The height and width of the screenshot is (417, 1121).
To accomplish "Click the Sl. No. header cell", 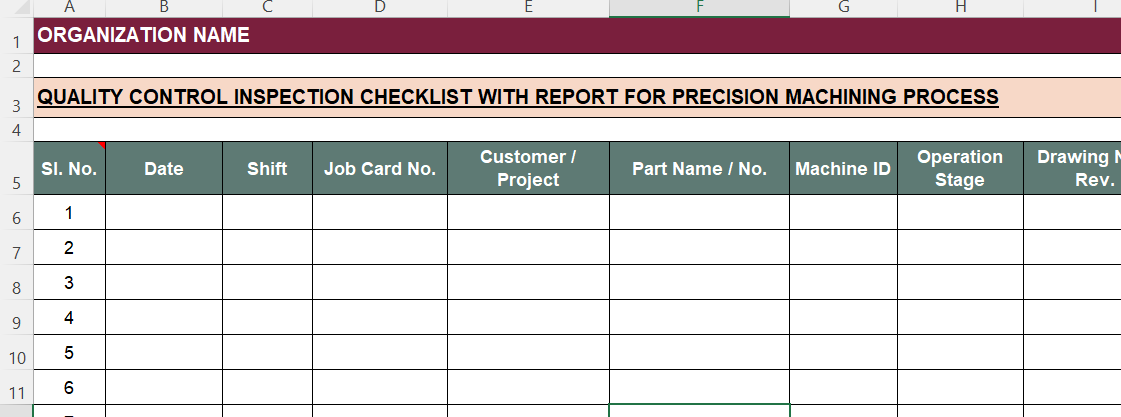I will (x=69, y=169).
